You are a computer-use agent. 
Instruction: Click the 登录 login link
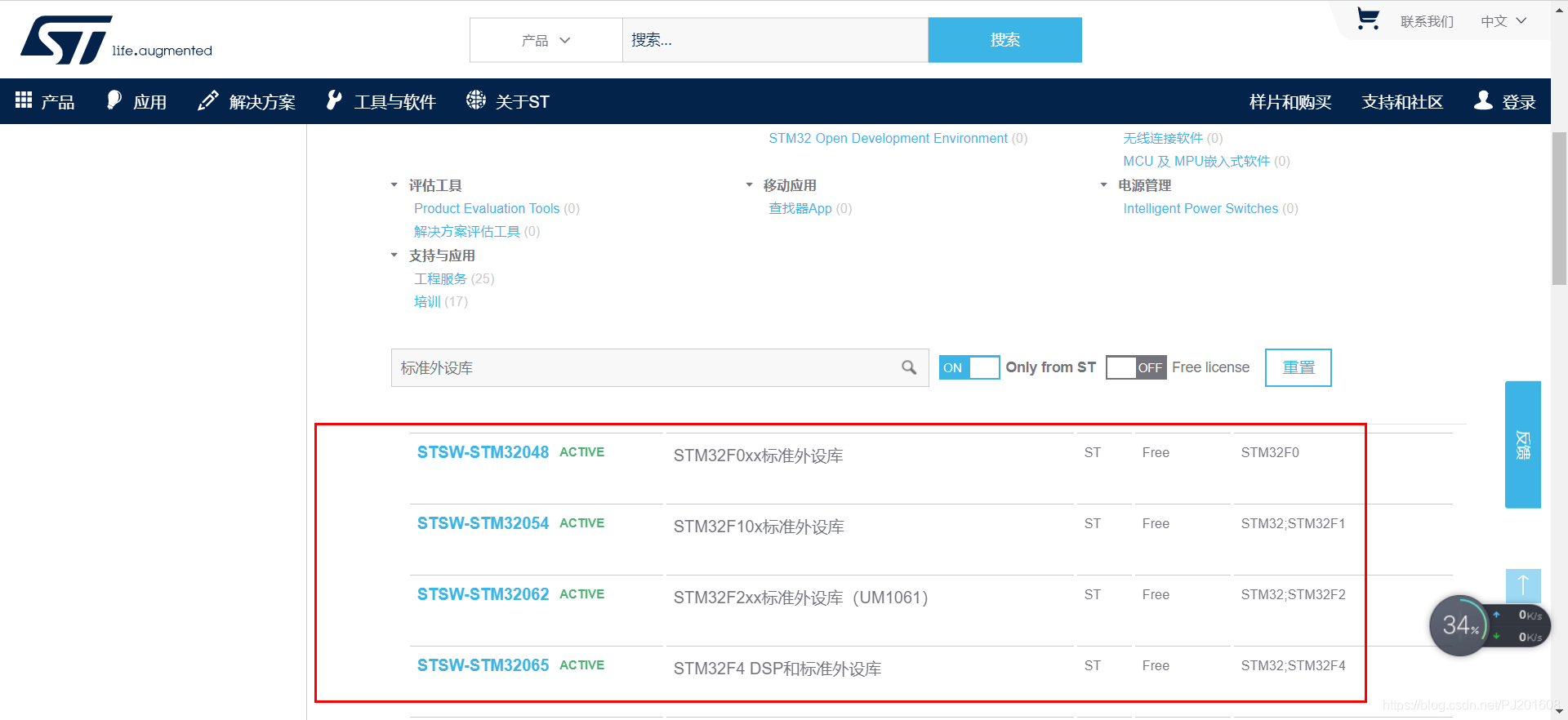point(1519,102)
